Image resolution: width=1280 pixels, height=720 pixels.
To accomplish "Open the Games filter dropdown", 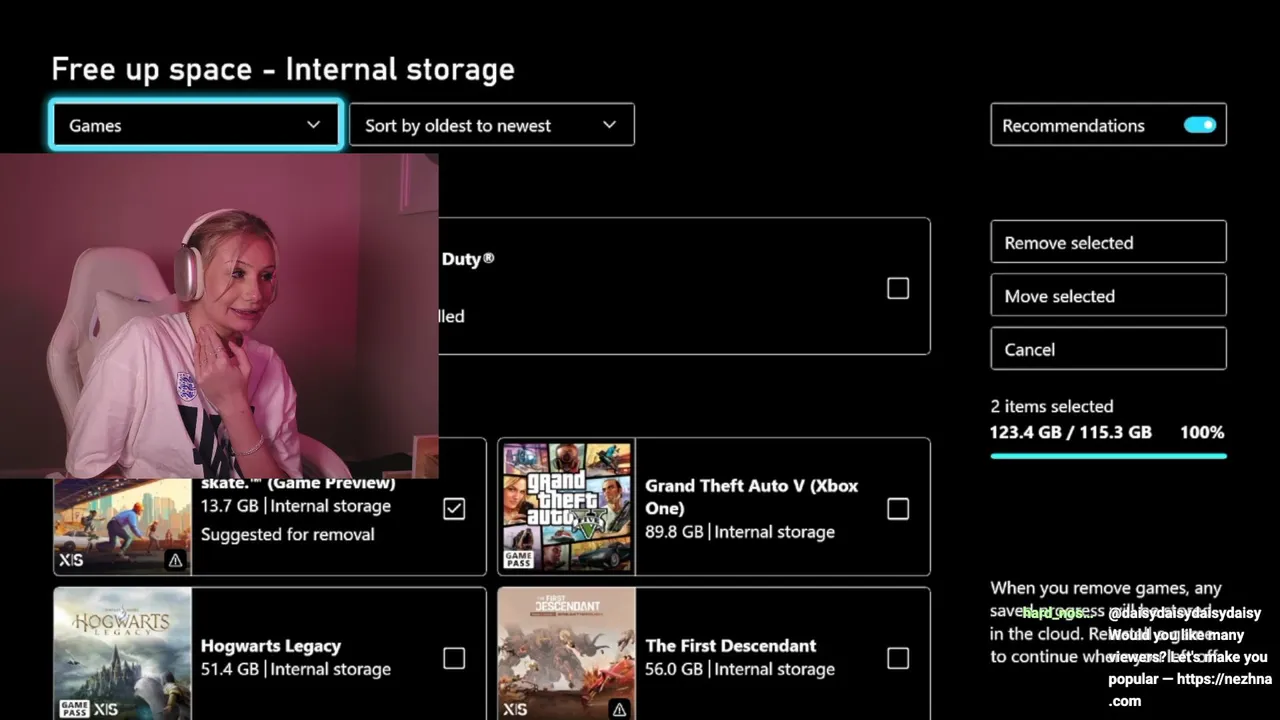I will click(x=195, y=125).
